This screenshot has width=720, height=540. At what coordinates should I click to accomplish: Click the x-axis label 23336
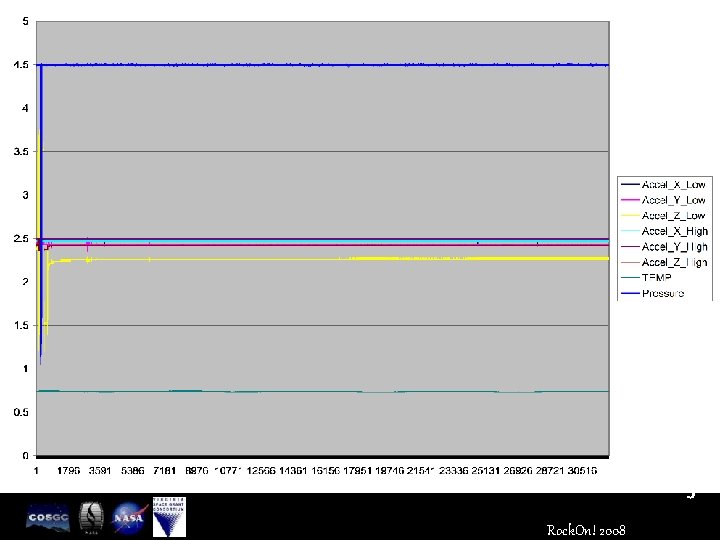click(454, 471)
